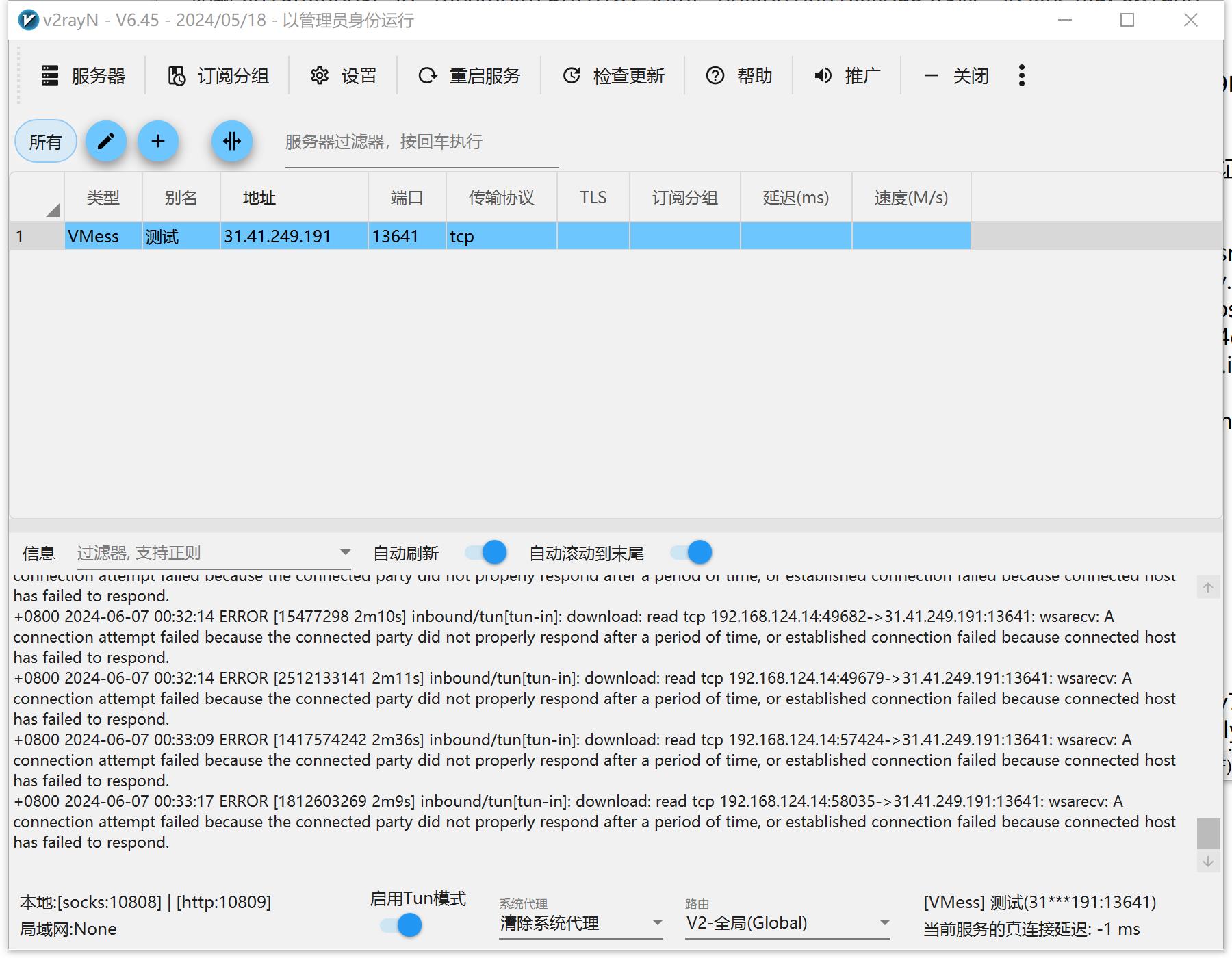Open the 帮助 help menu
Screen dimensions: 1232x958
click(x=739, y=76)
